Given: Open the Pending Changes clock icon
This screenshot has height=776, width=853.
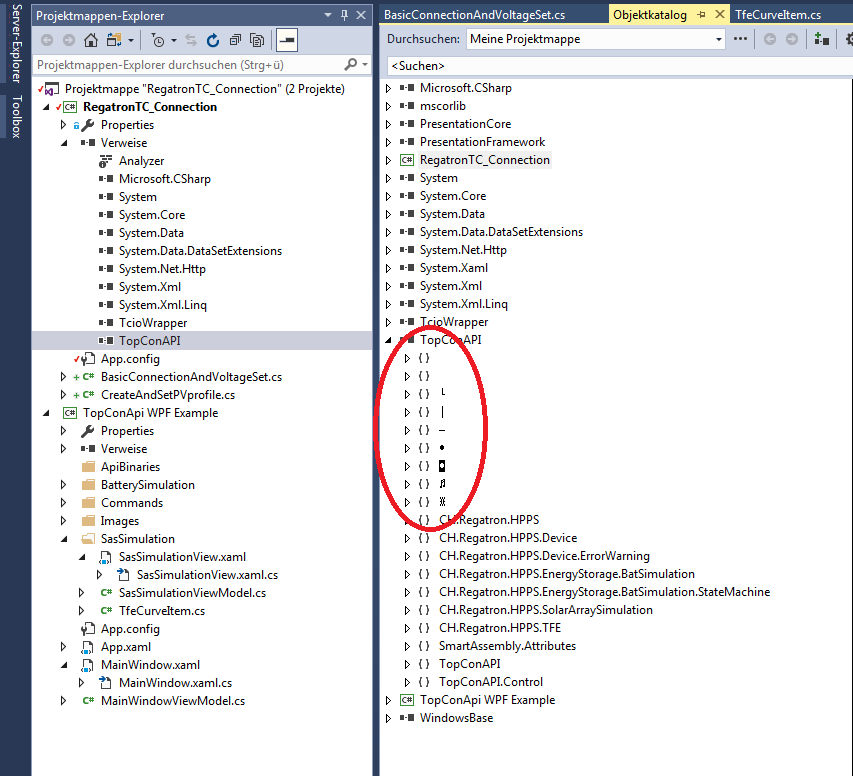Looking at the screenshot, I should pyautogui.click(x=158, y=41).
